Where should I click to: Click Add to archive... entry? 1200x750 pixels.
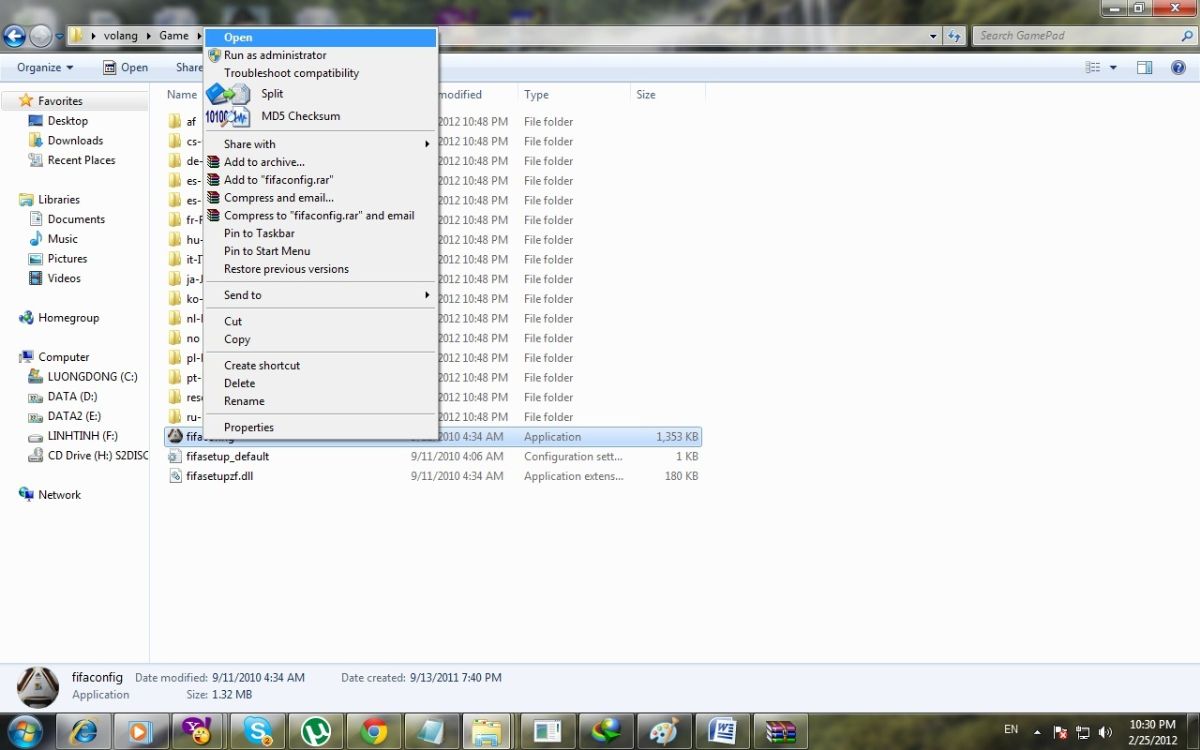(320, 162)
